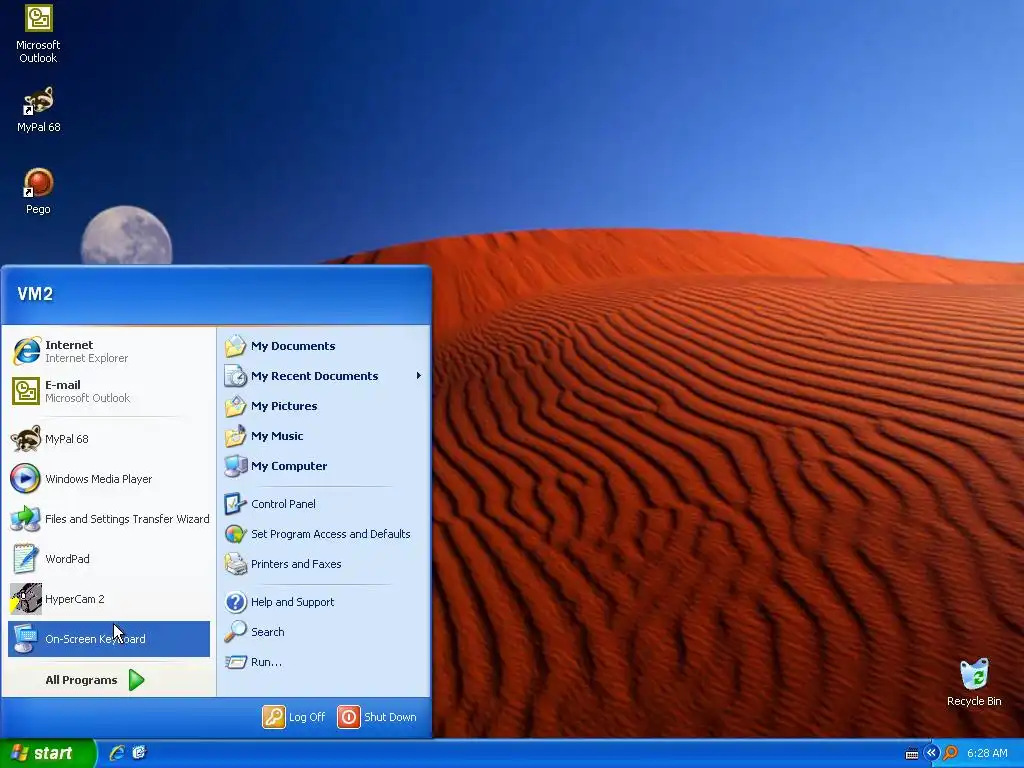Launch Internet Explorer from Start menu
This screenshot has width=1024, height=768.
pyautogui.click(x=109, y=351)
